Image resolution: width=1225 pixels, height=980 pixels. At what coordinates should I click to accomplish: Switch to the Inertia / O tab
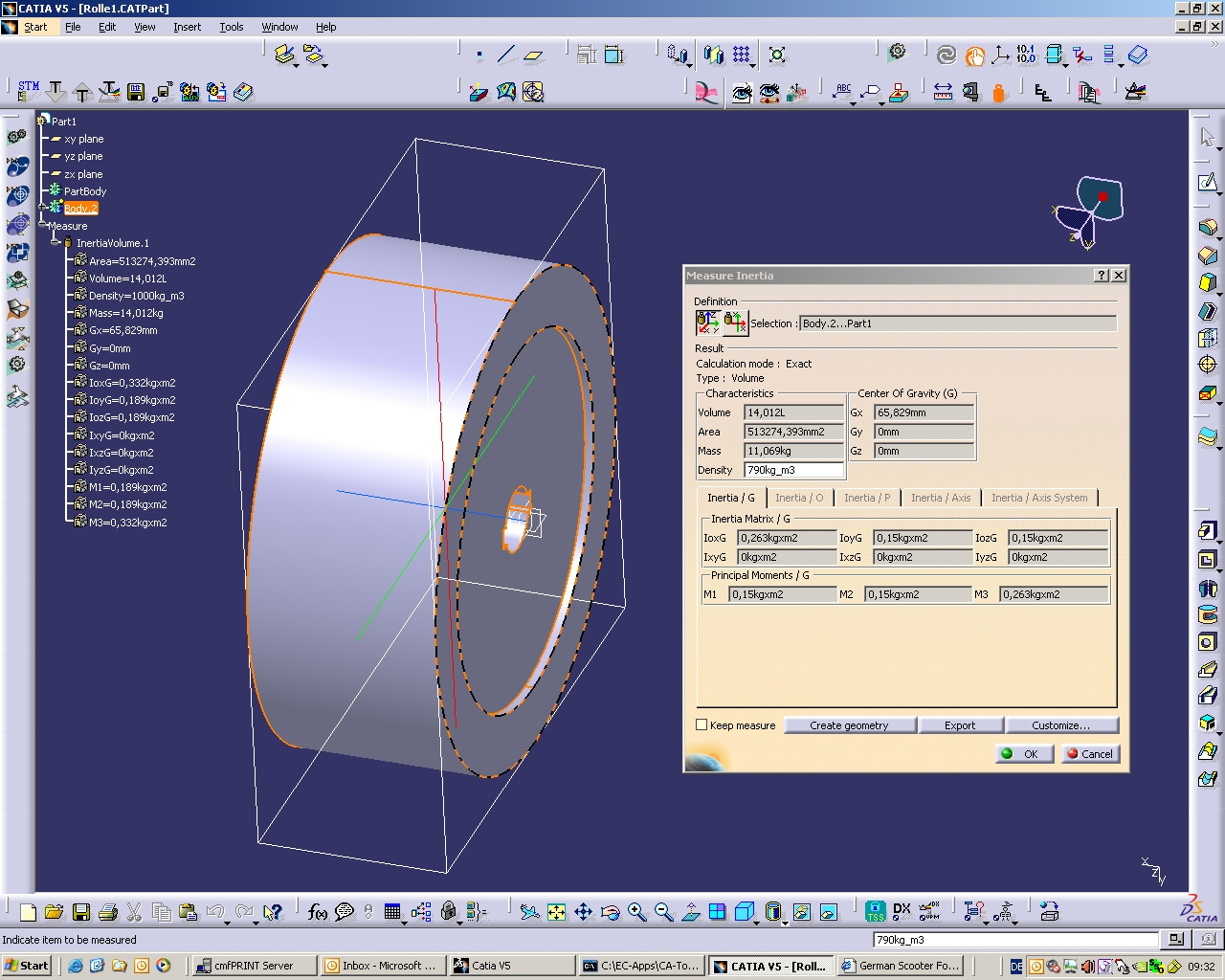pos(799,498)
